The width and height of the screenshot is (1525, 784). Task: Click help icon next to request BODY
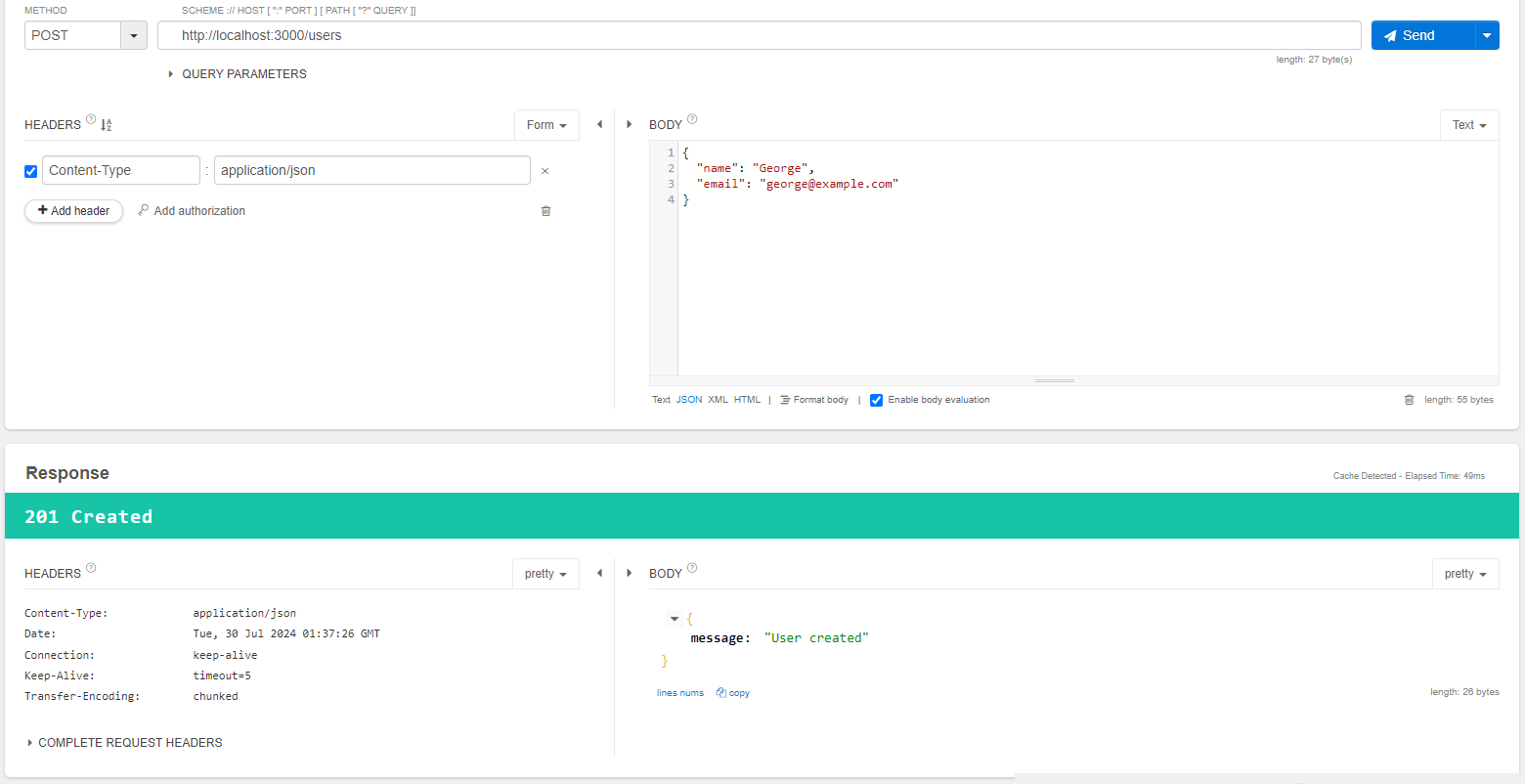(x=692, y=119)
